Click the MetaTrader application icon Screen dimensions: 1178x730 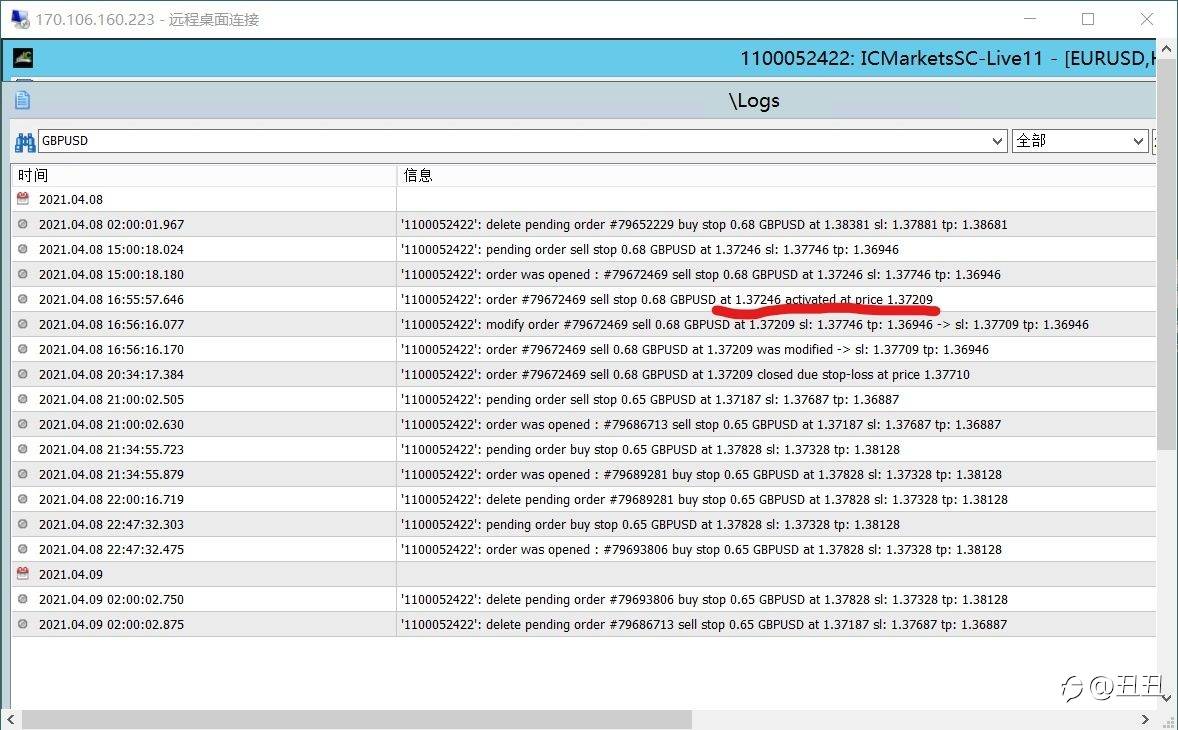tap(23, 58)
